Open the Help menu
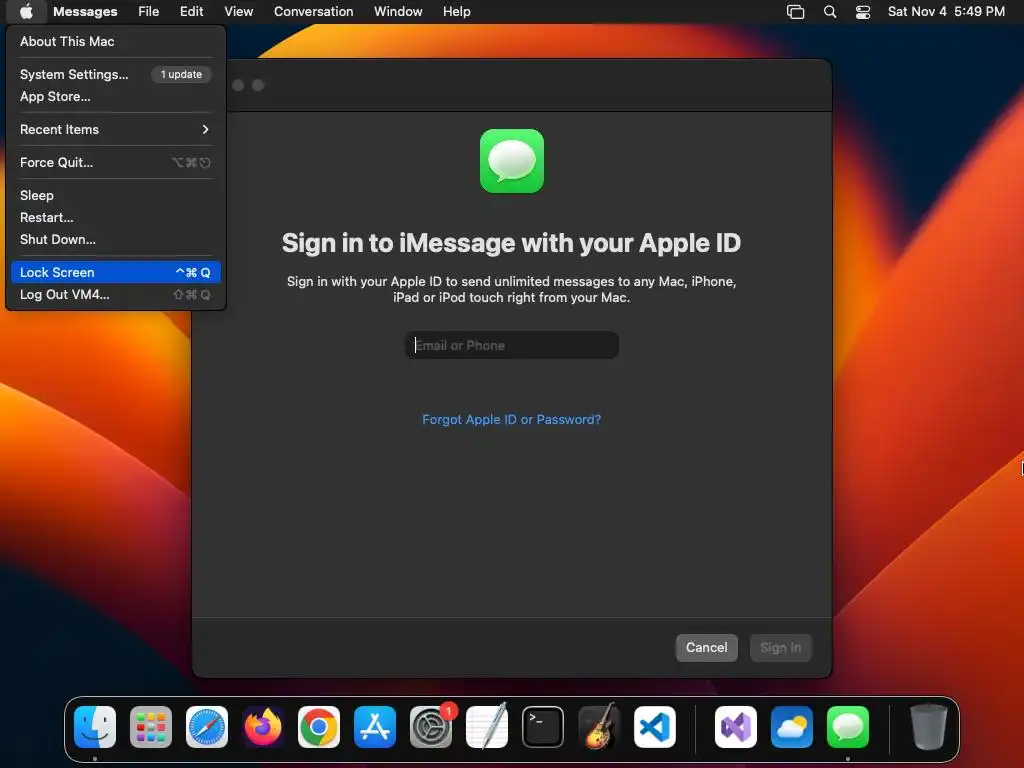 click(456, 12)
